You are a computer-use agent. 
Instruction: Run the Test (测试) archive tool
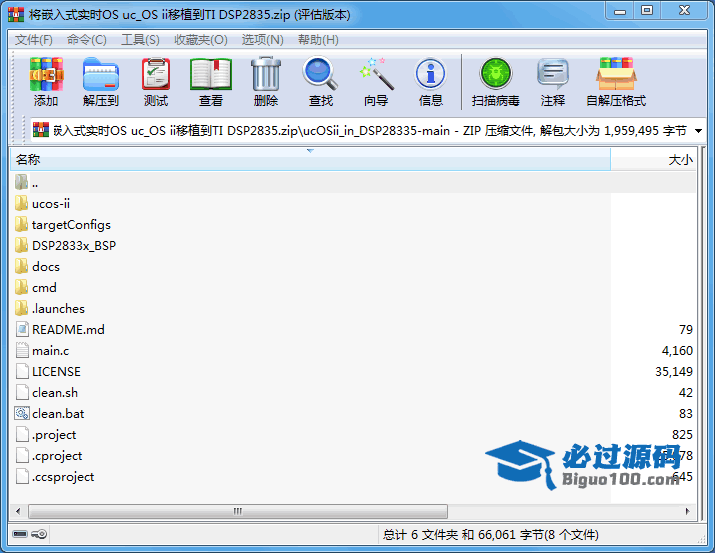point(156,74)
